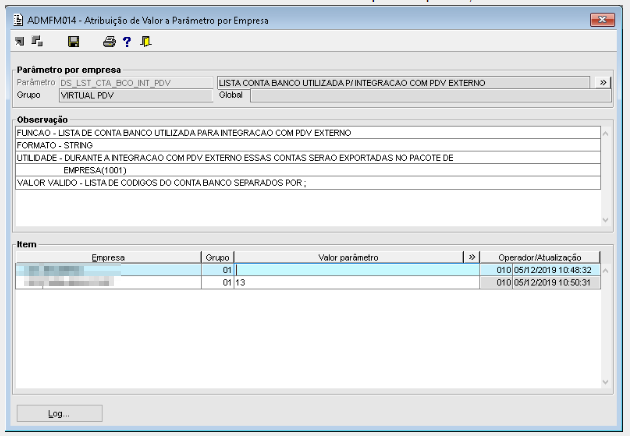Click operator 010 in first row

496,270
